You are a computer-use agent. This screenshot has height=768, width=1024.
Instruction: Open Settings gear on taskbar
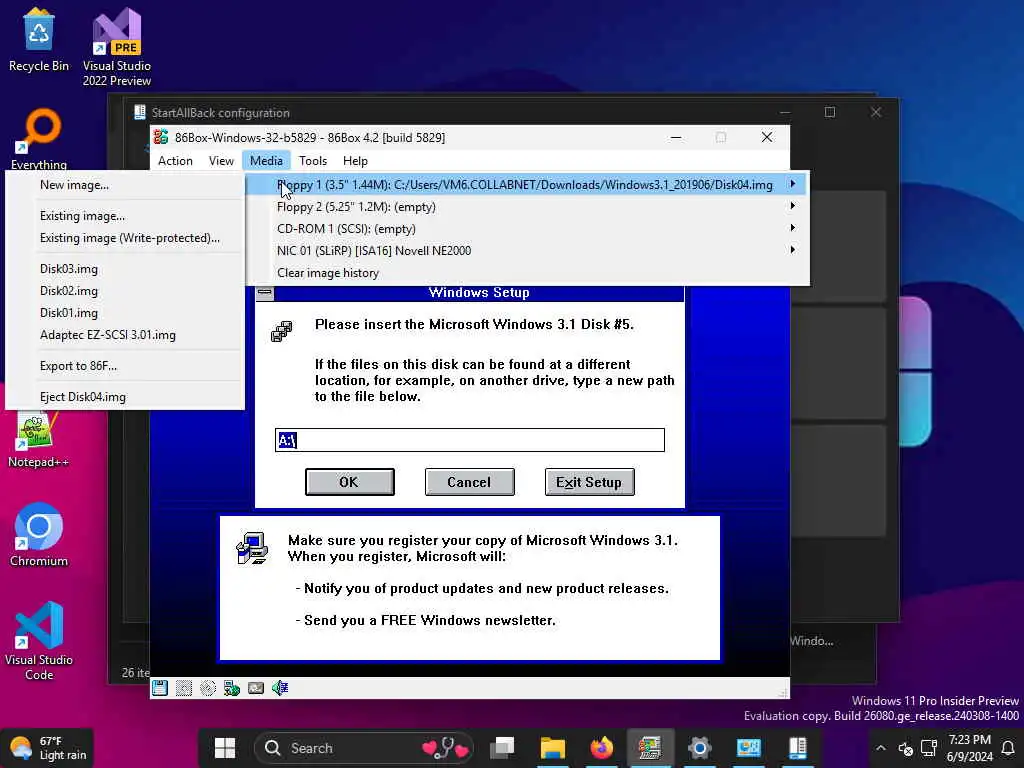699,748
